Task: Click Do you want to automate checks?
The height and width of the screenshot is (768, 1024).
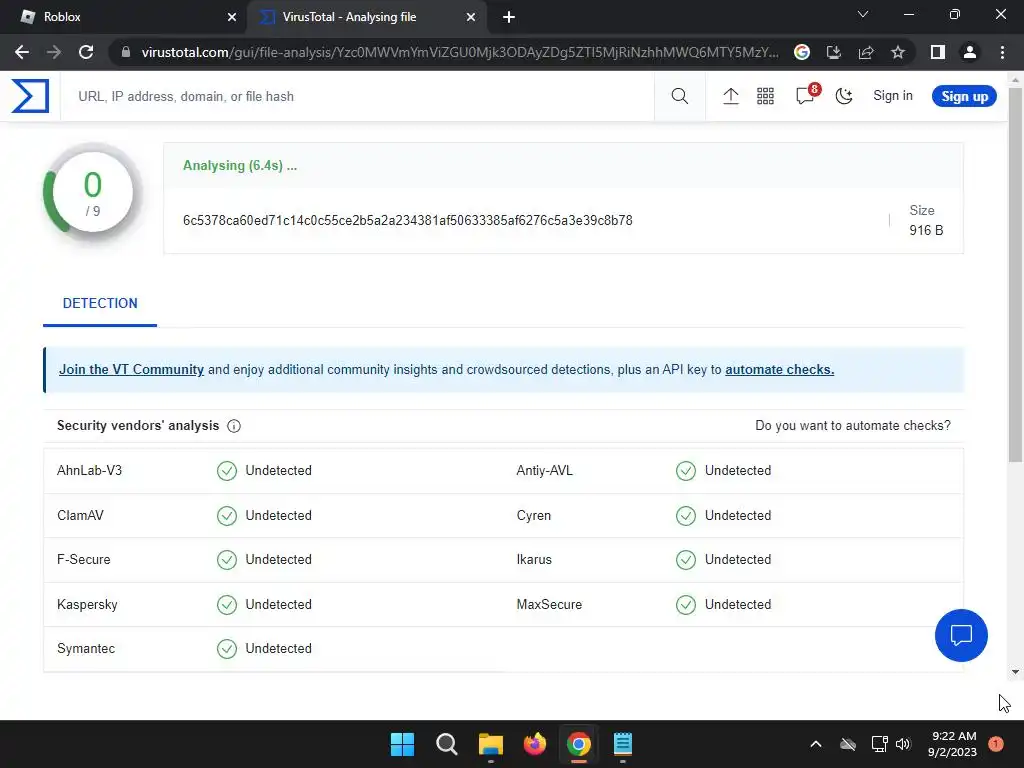Action: (x=853, y=426)
